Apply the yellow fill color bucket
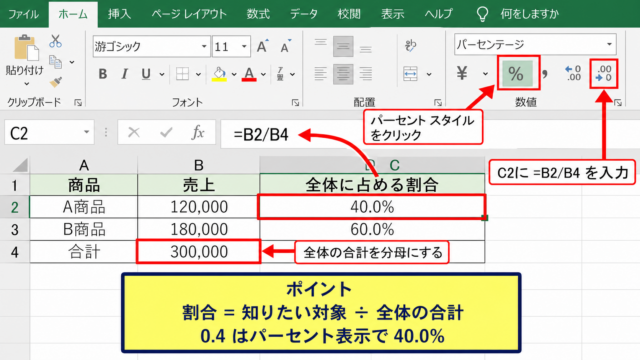This screenshot has height=360, width=640. pos(219,74)
